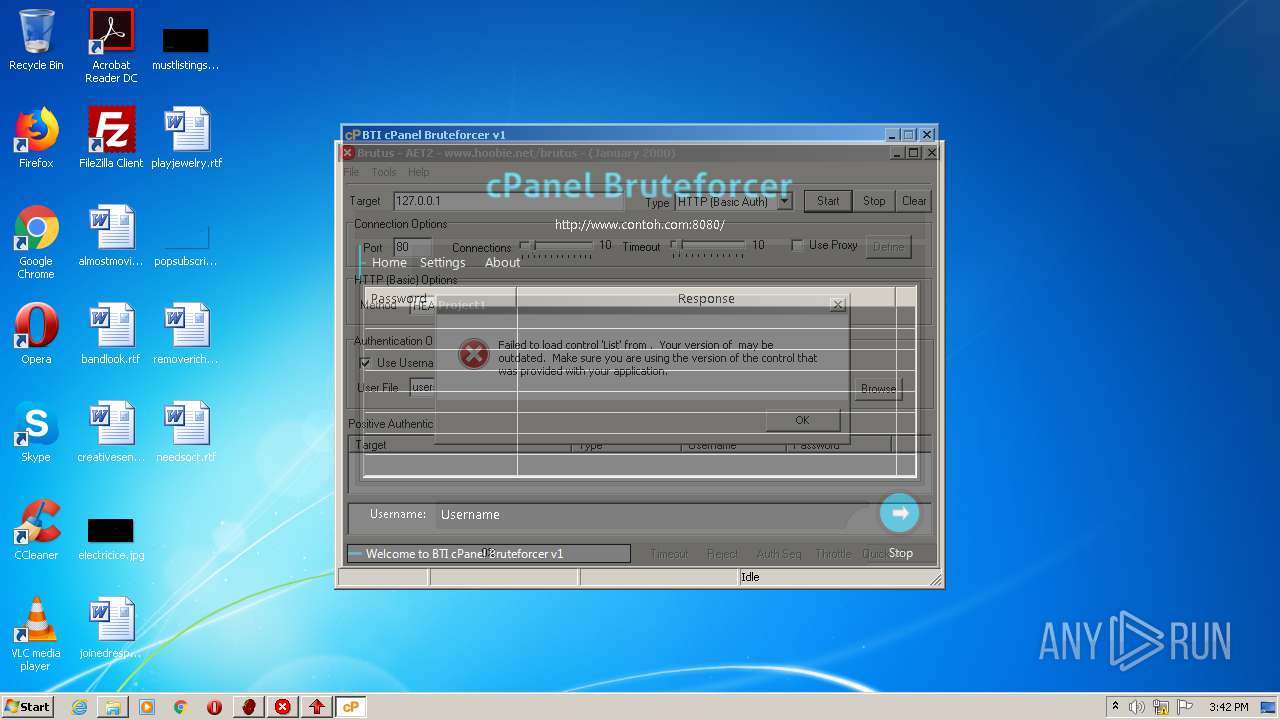
Task: Open needsoct.rtf document icon
Action: point(186,432)
